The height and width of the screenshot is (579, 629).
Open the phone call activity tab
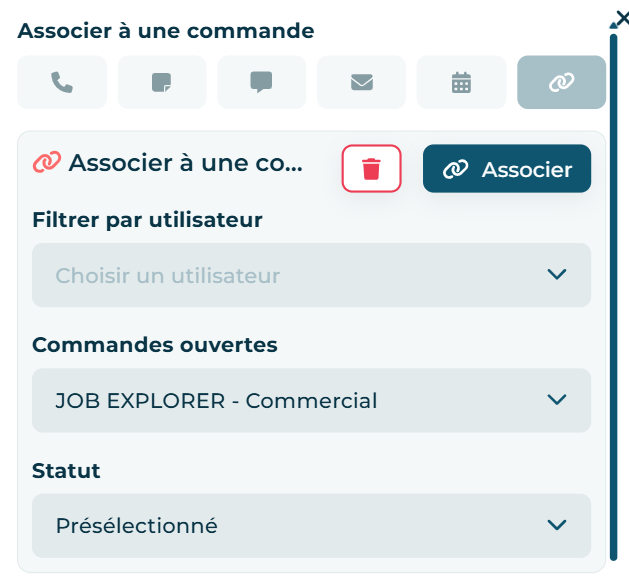[62, 82]
